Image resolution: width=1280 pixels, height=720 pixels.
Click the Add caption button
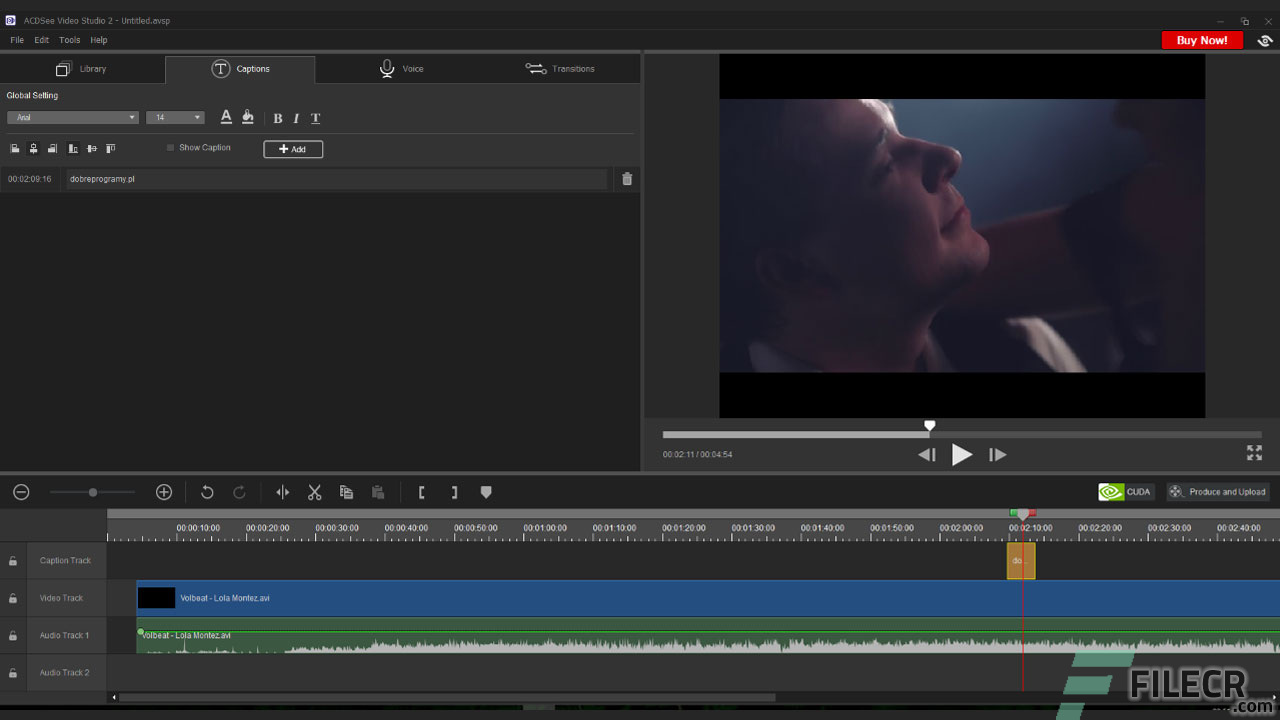293,149
